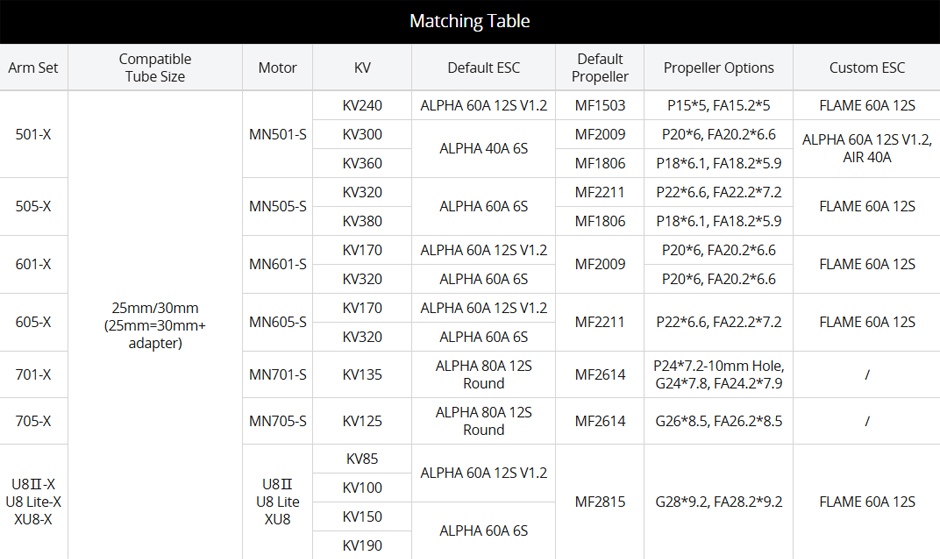This screenshot has width=940, height=559.
Task: Select the "KV100" cell
Action: pos(362,488)
